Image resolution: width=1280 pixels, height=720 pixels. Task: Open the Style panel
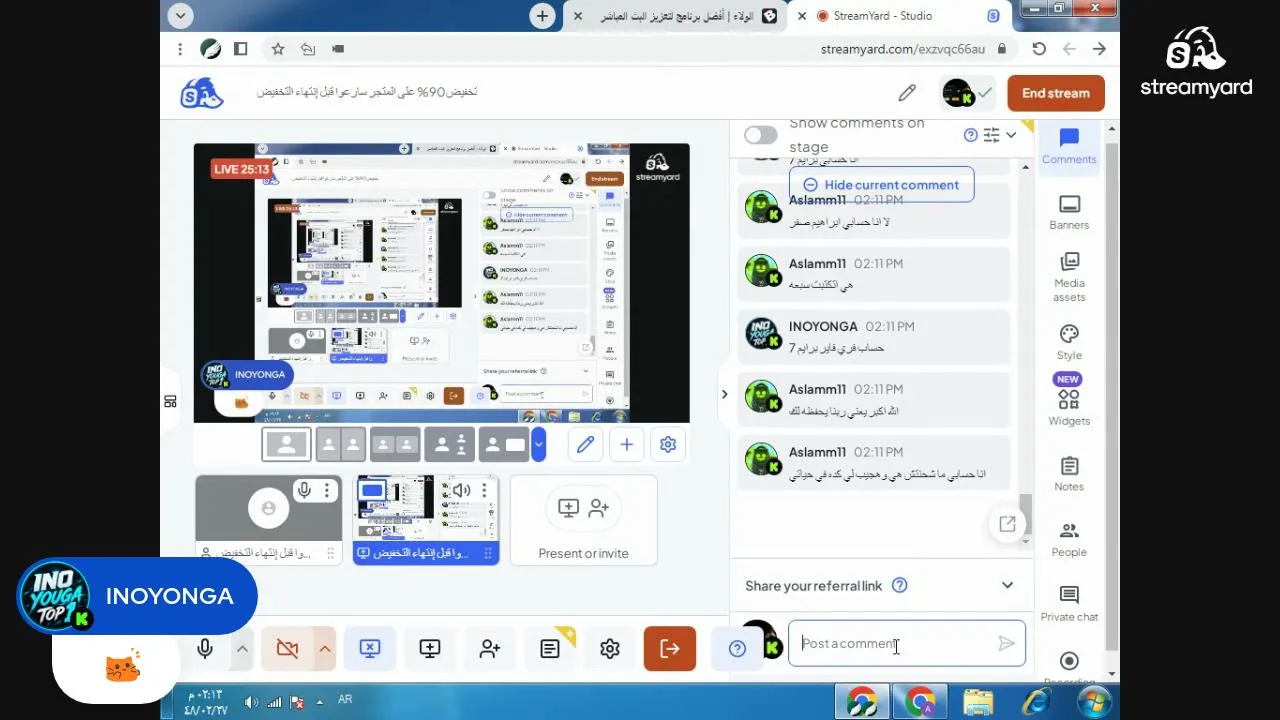click(x=1069, y=342)
